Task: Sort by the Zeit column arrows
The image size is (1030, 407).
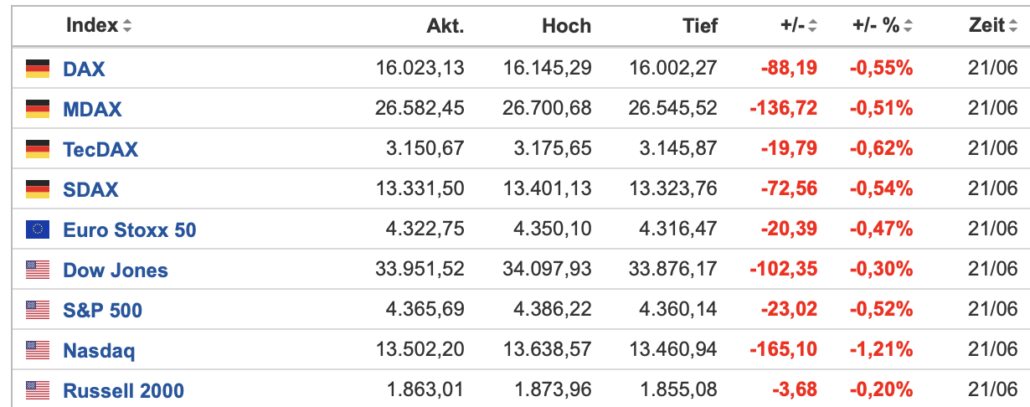Action: point(1013,26)
